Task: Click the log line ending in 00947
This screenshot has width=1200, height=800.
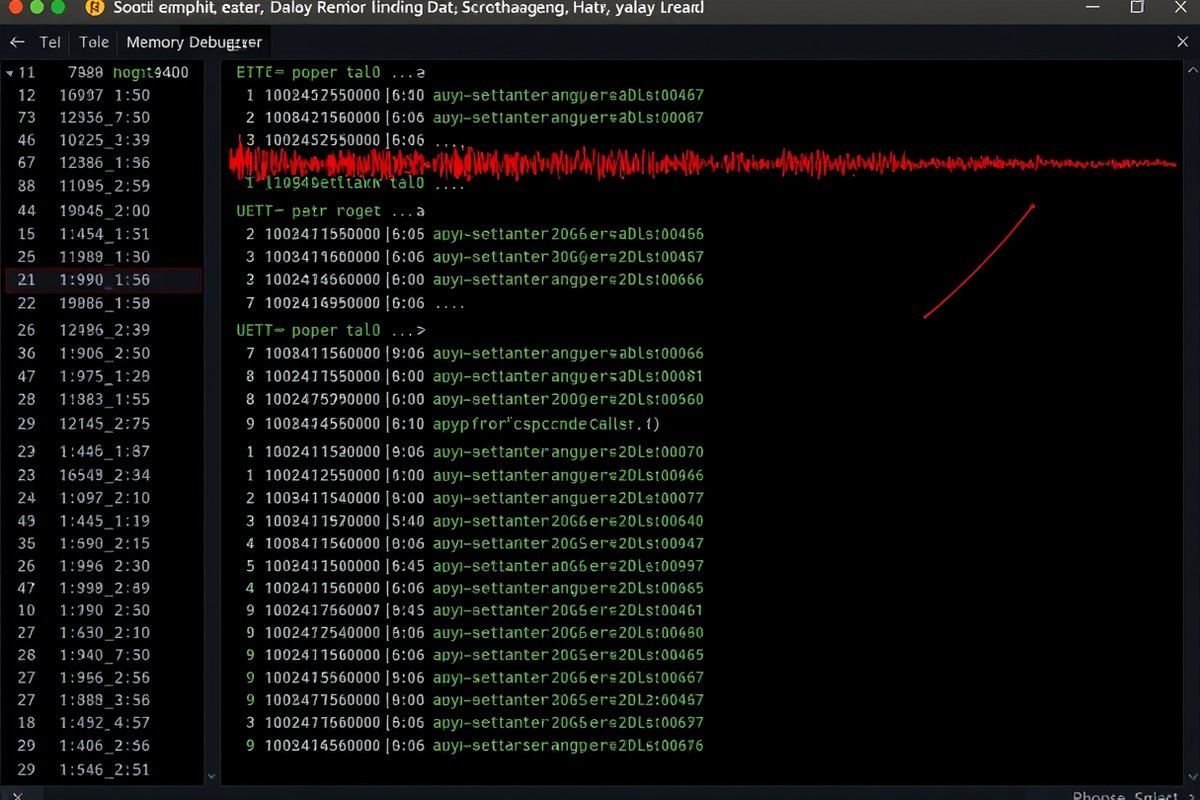Action: point(474,543)
